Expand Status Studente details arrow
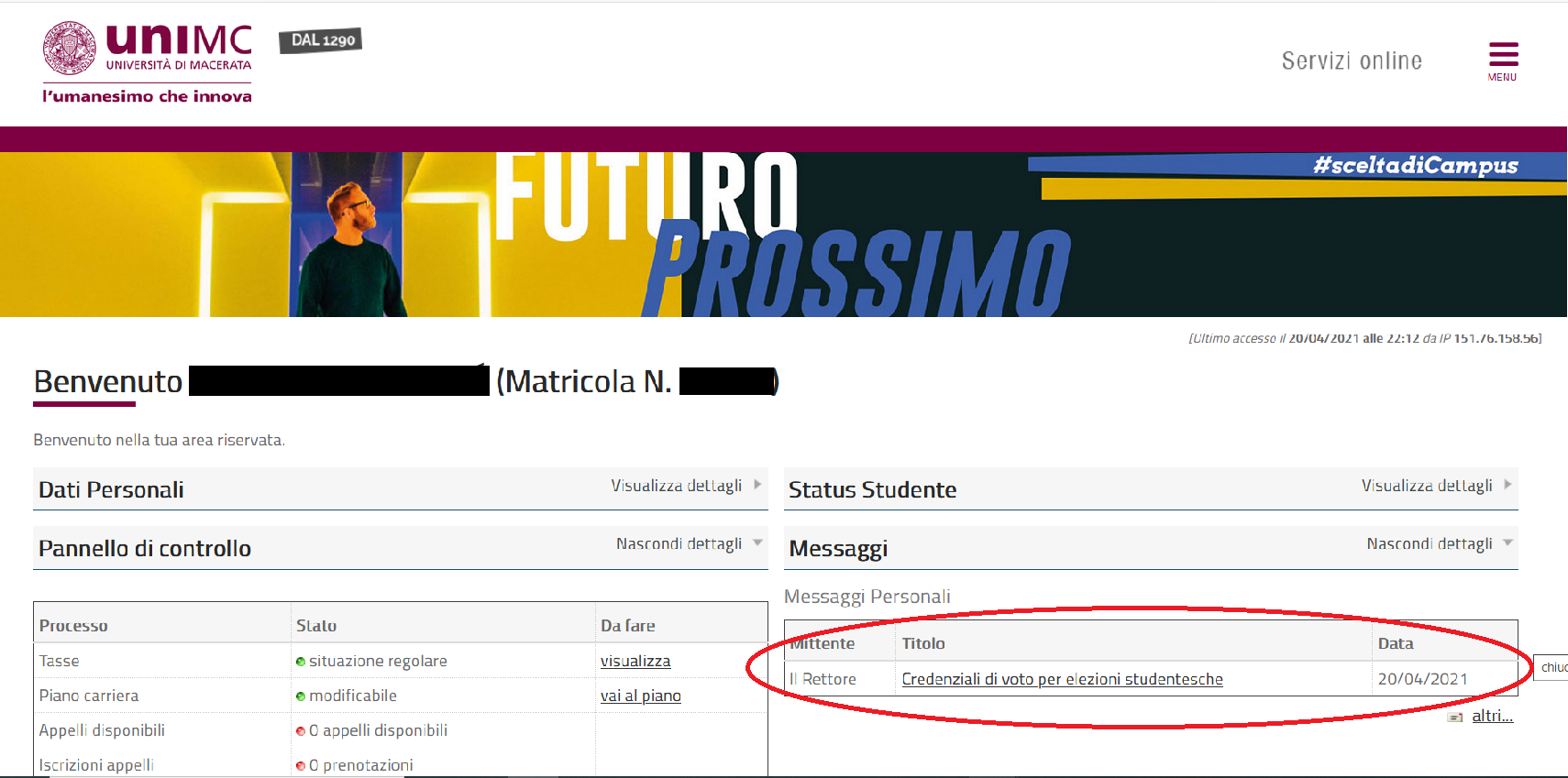The height and width of the screenshot is (778, 1568). click(x=1508, y=485)
